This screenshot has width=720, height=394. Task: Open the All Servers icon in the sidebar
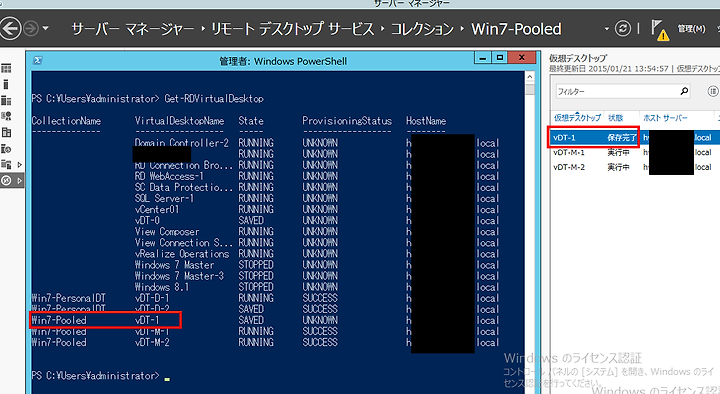pyautogui.click(x=6, y=101)
